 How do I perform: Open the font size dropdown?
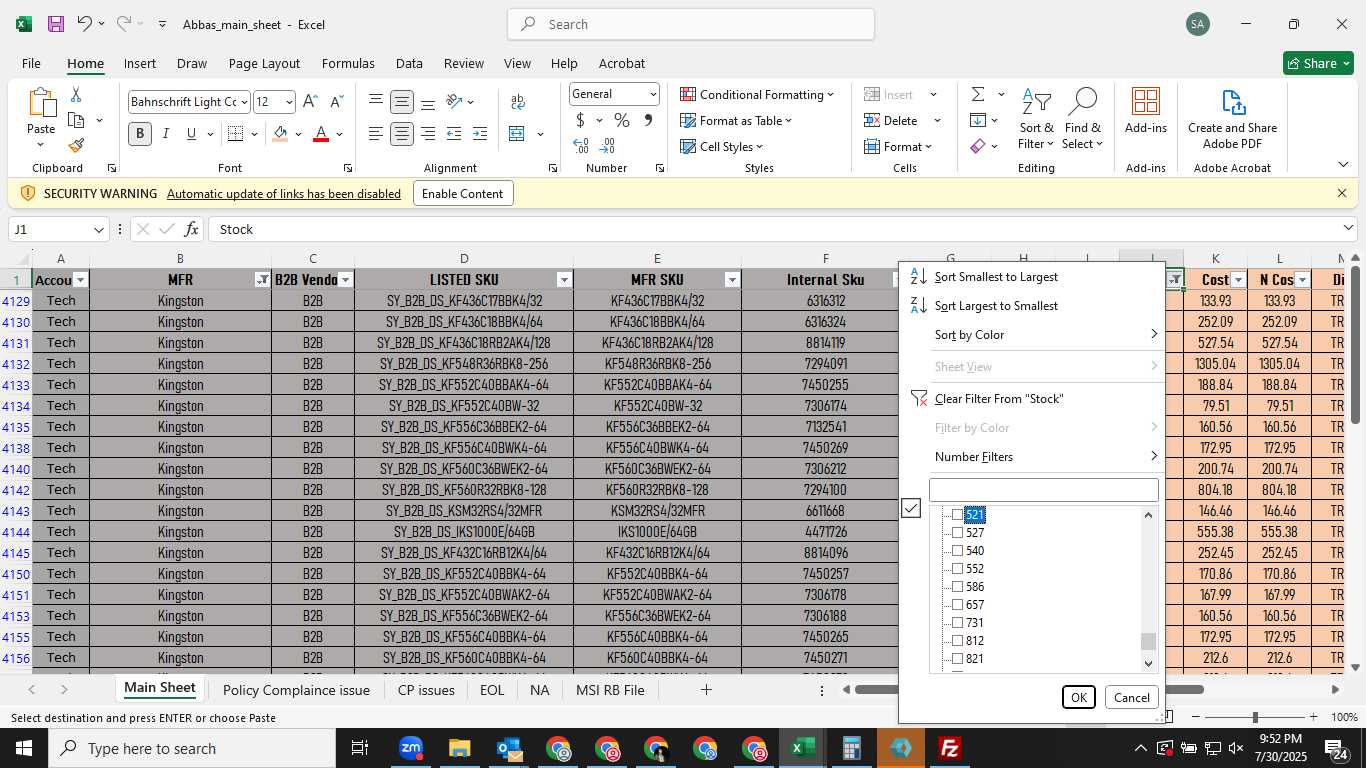pos(289,102)
